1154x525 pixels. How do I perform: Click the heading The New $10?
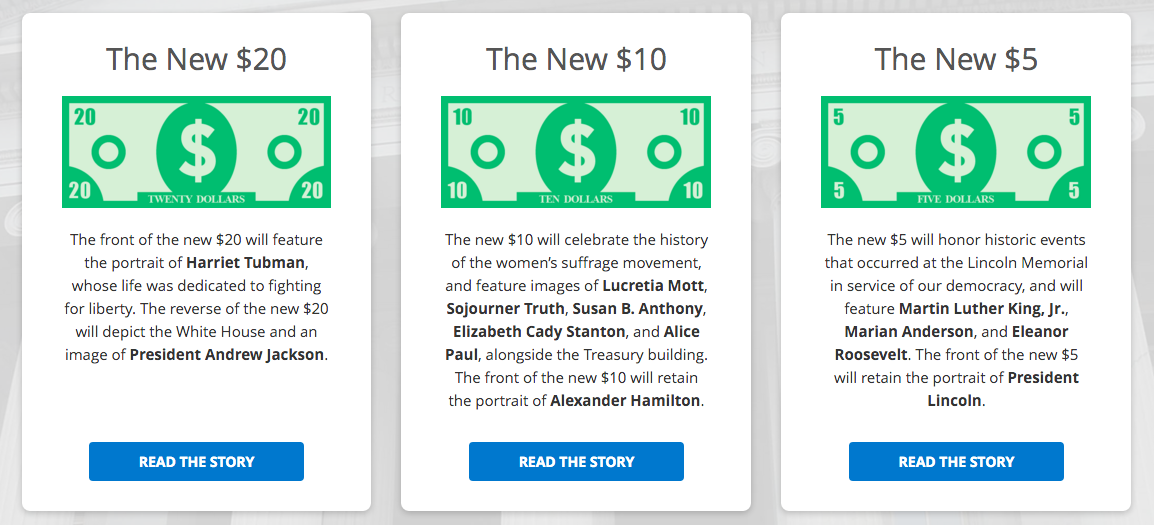576,59
